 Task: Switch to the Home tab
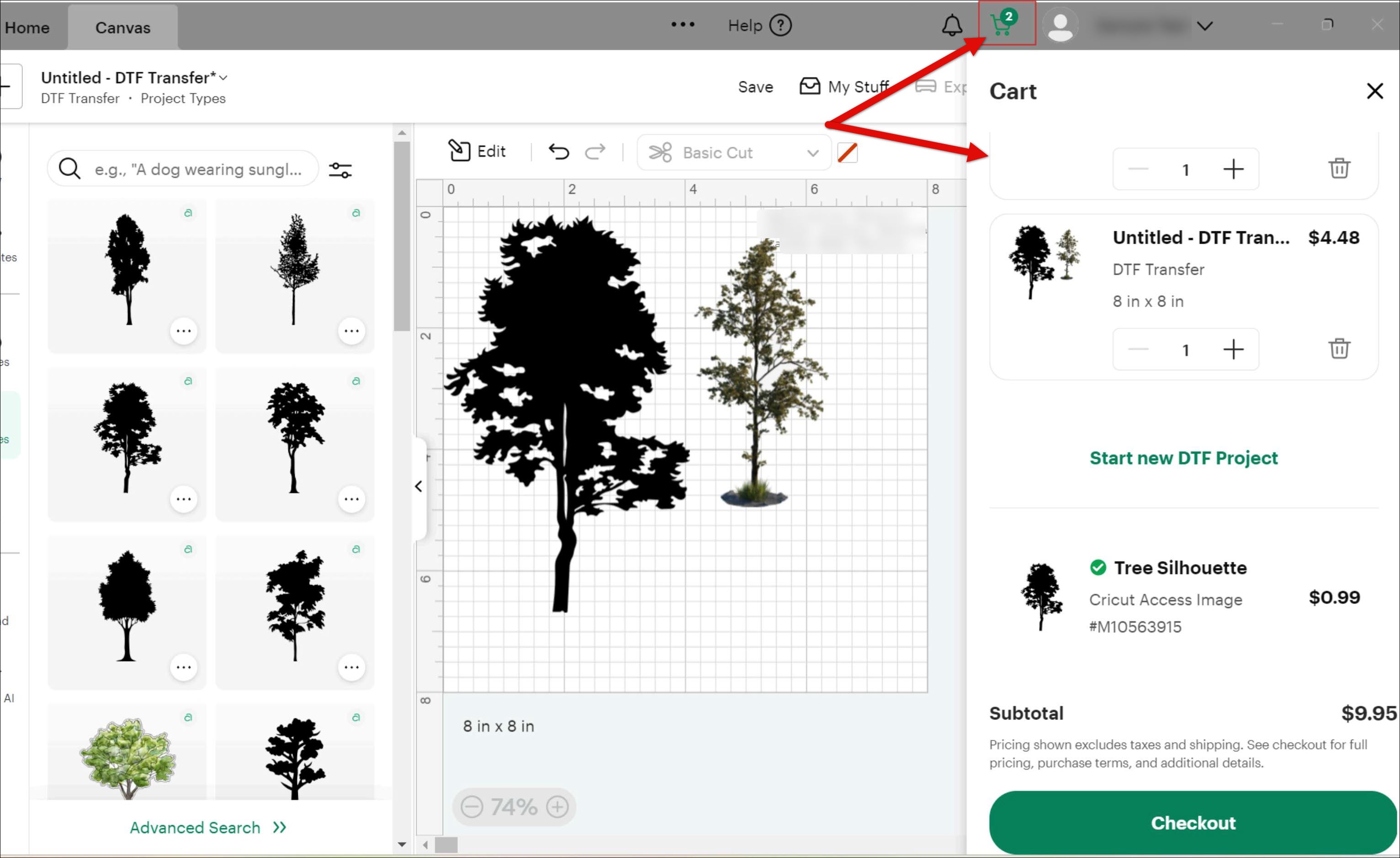coord(27,27)
